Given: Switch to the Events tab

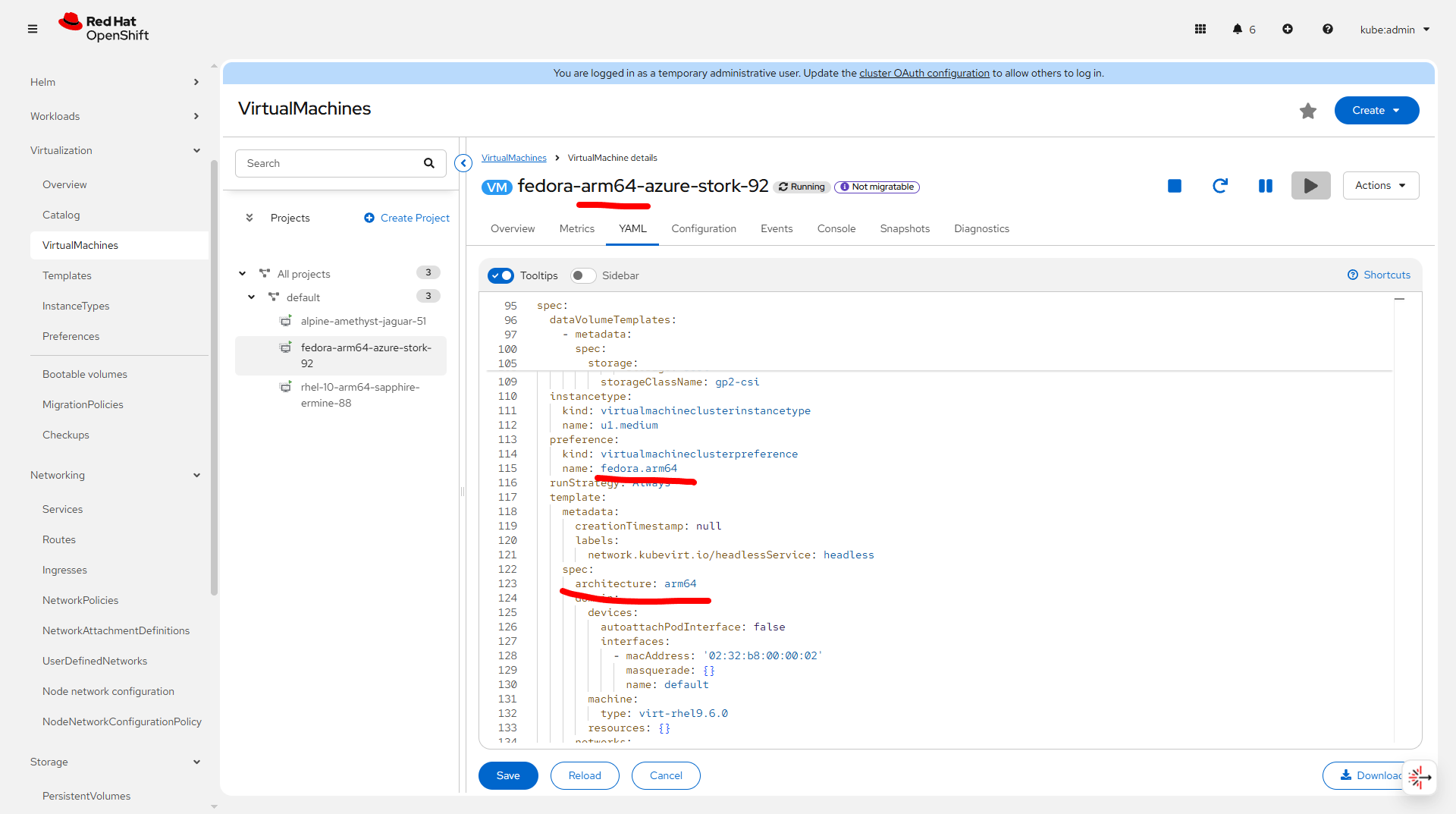Looking at the screenshot, I should pyautogui.click(x=777, y=228).
